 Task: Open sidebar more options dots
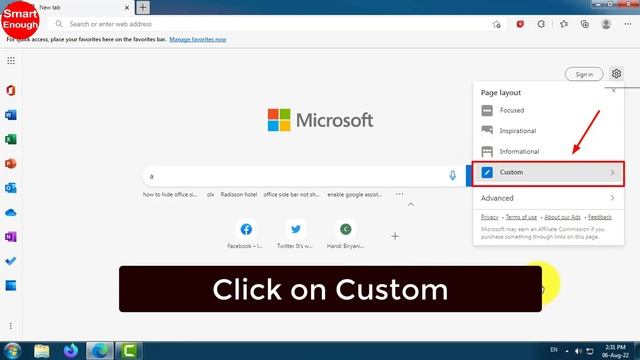(x=11, y=326)
